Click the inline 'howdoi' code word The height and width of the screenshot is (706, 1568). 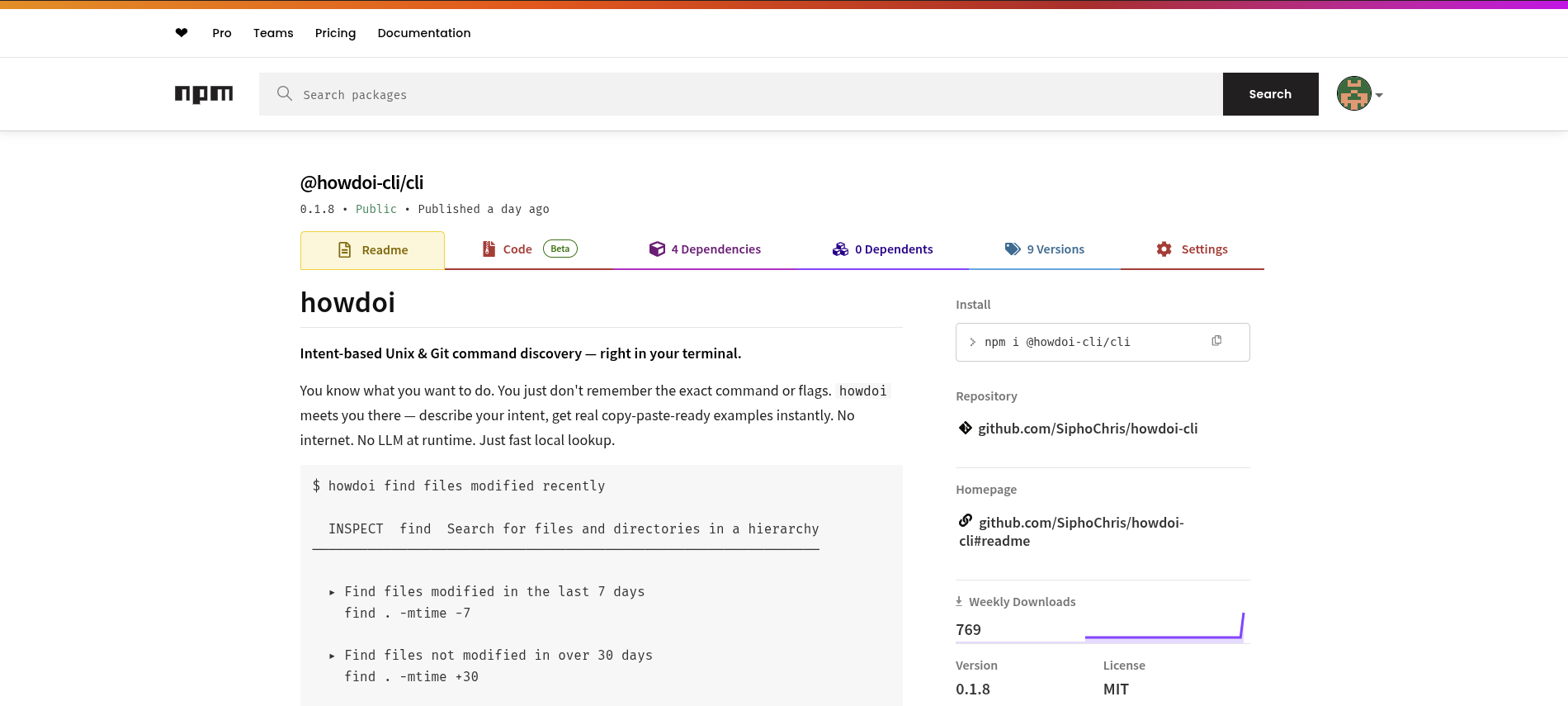coord(863,391)
